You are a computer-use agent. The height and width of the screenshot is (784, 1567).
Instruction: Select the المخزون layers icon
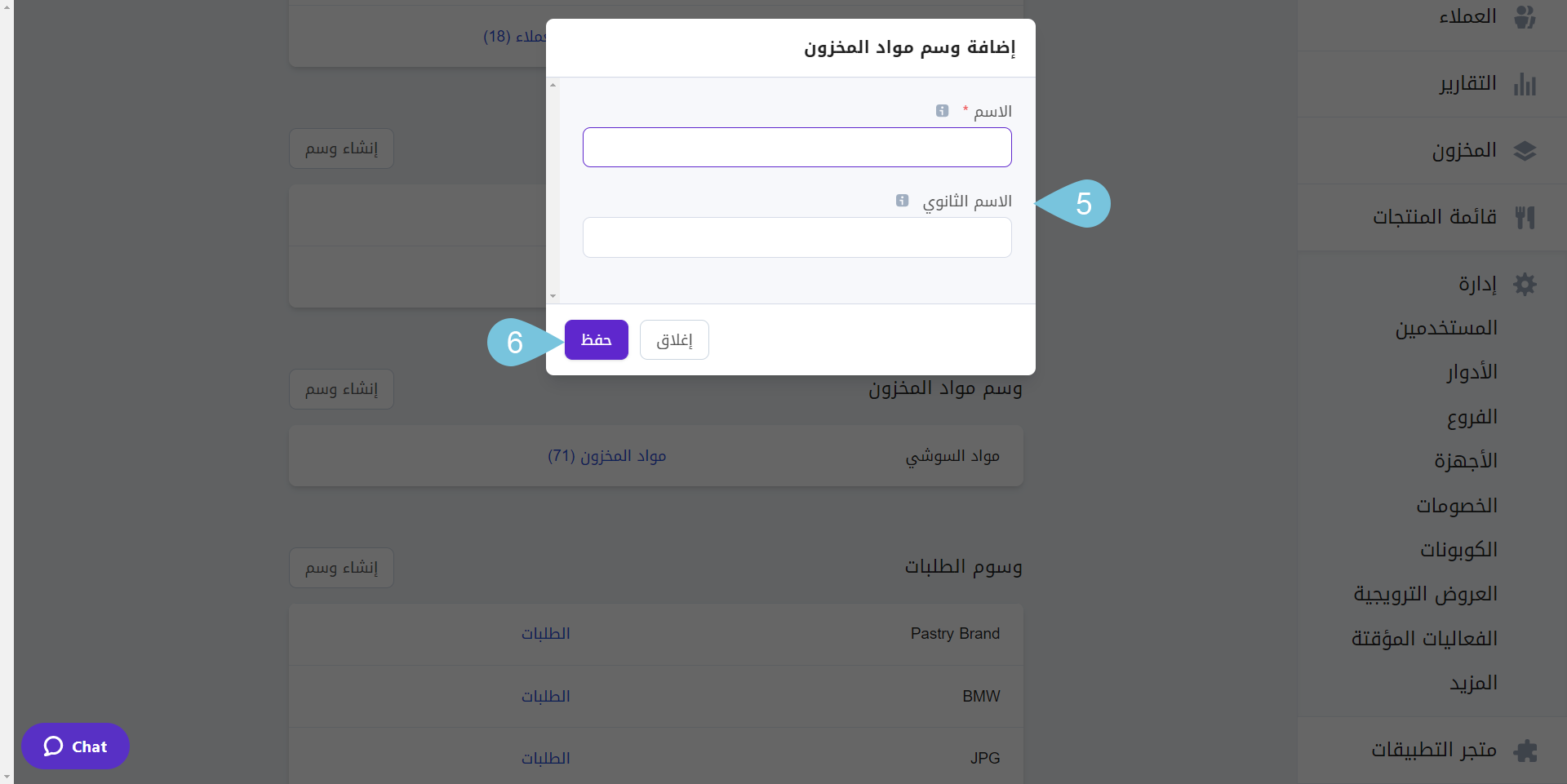point(1525,151)
